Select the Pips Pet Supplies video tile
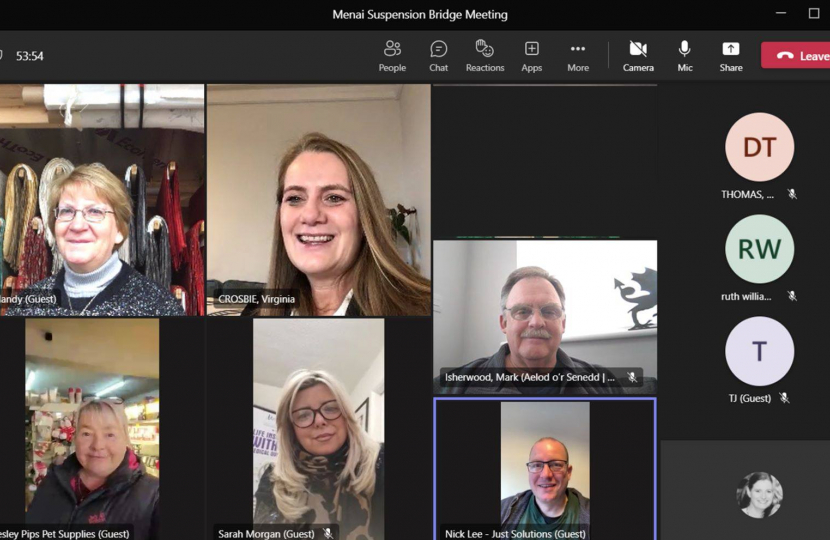830x540 pixels. point(92,430)
